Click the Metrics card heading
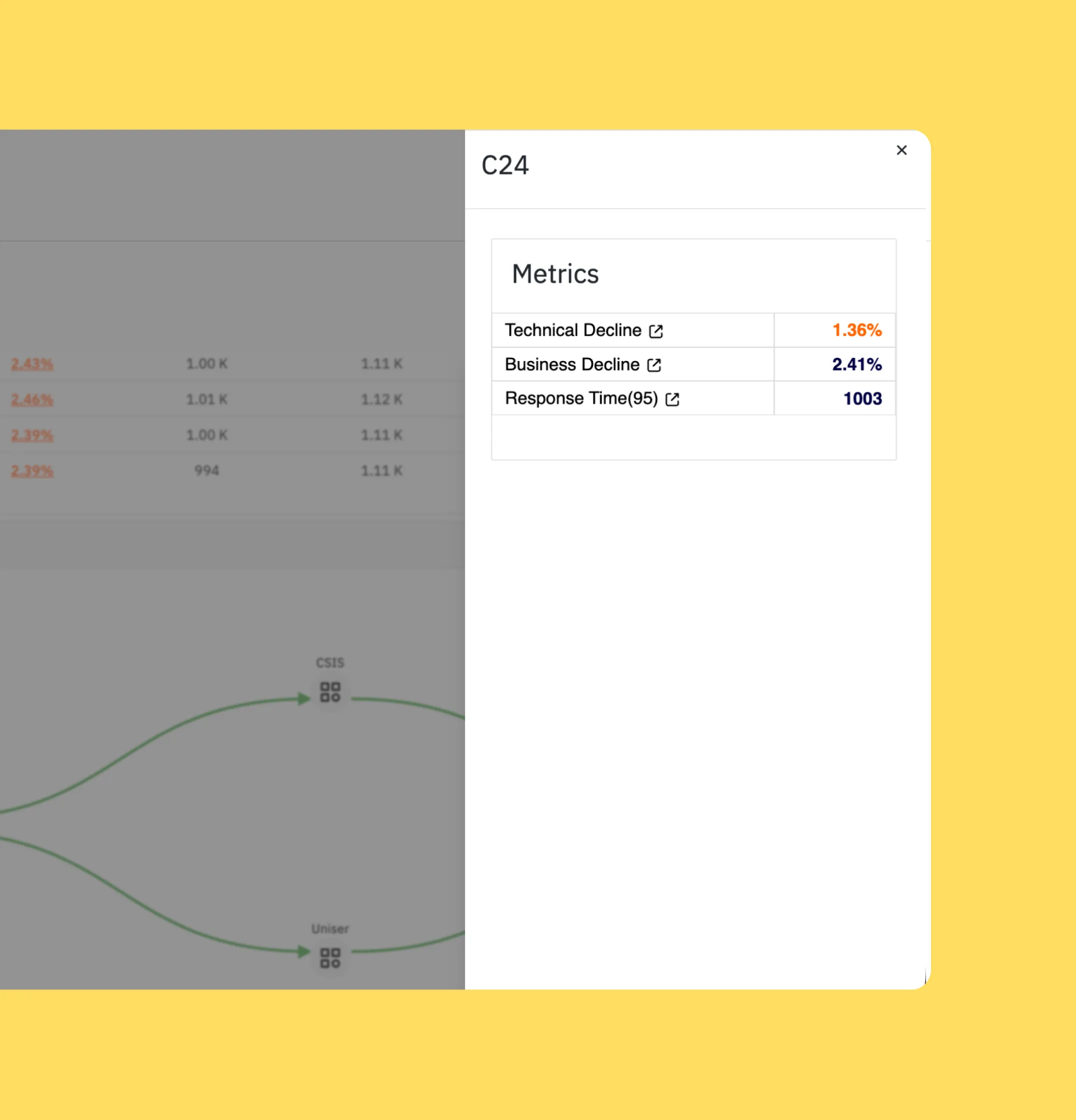Screen dimensions: 1076x1120 pyautogui.click(x=555, y=274)
